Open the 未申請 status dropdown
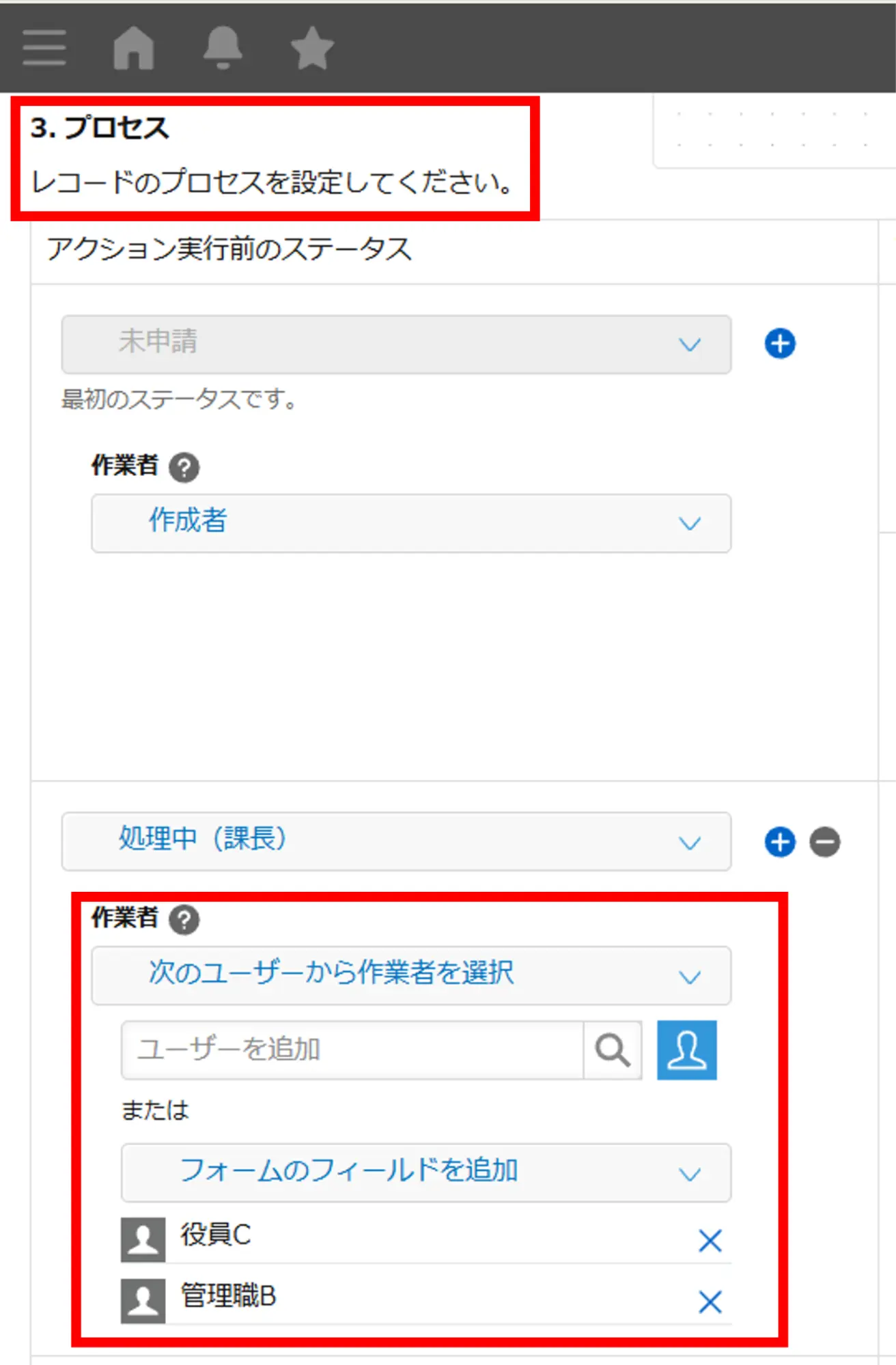Image resolution: width=896 pixels, height=1365 pixels. [x=396, y=344]
